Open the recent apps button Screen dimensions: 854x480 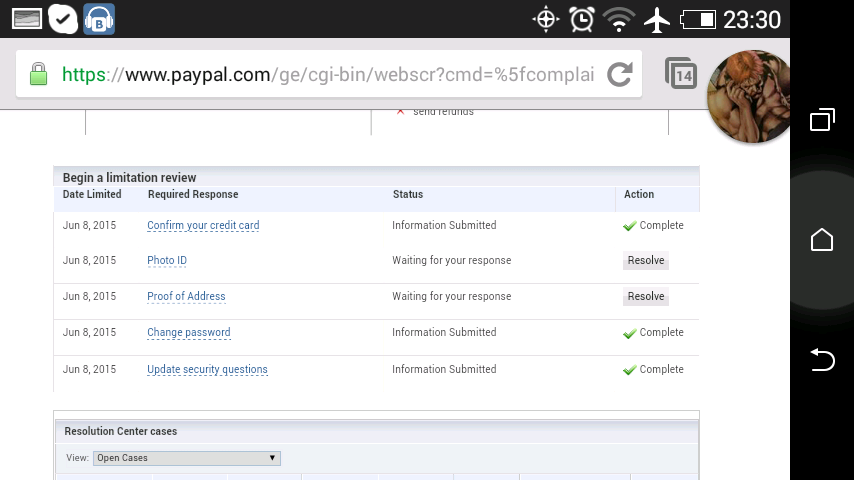[x=822, y=121]
